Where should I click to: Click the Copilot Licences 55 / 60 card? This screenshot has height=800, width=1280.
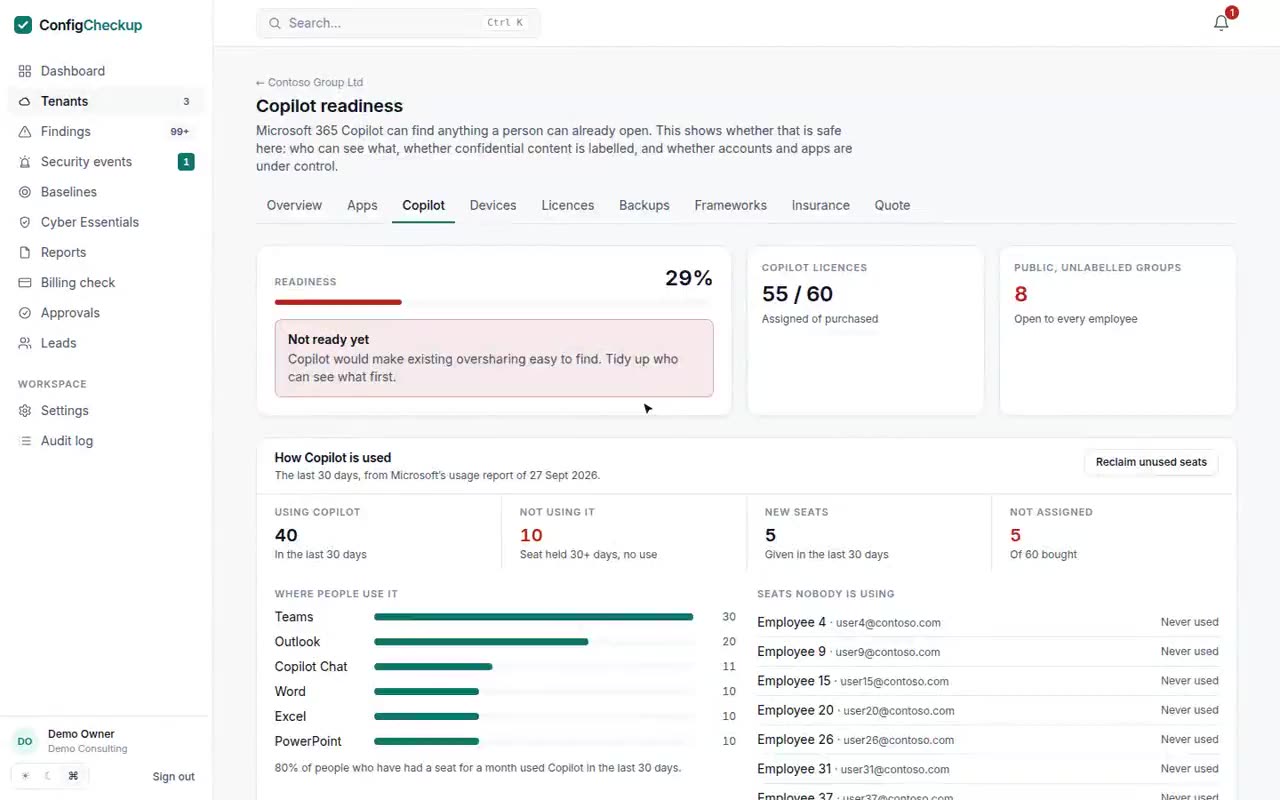(x=866, y=330)
